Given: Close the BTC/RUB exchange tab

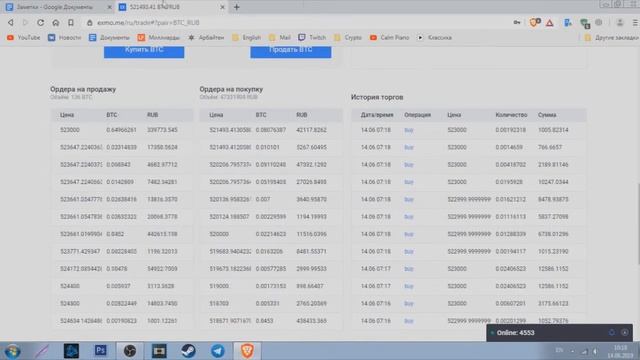Looking at the screenshot, I should (x=222, y=7).
